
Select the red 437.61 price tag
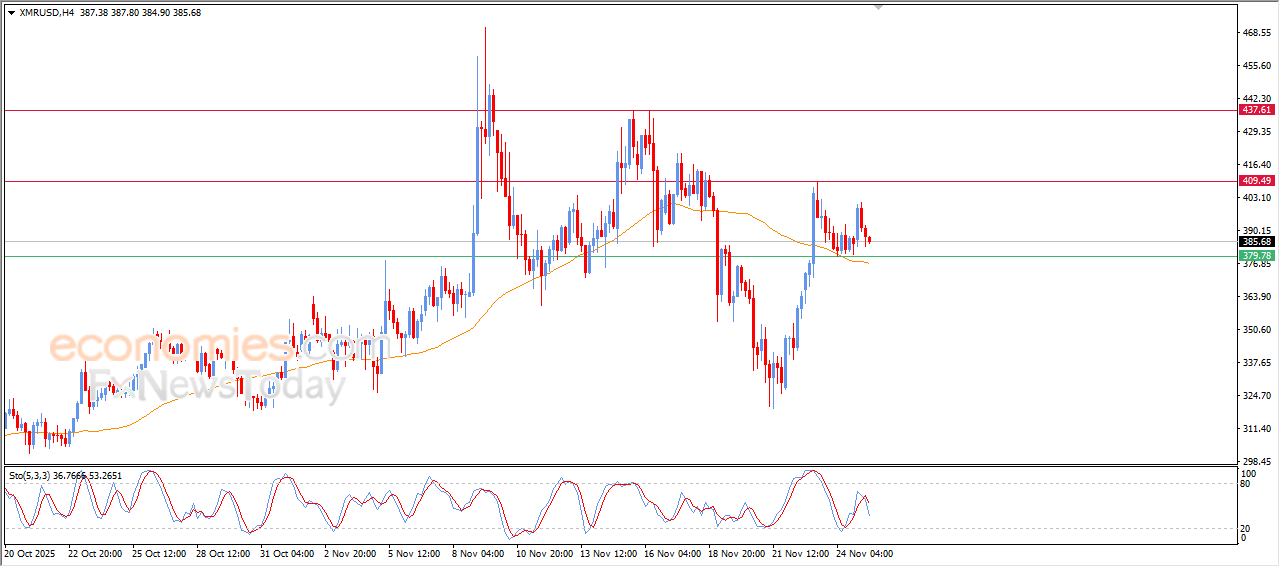[1255, 110]
